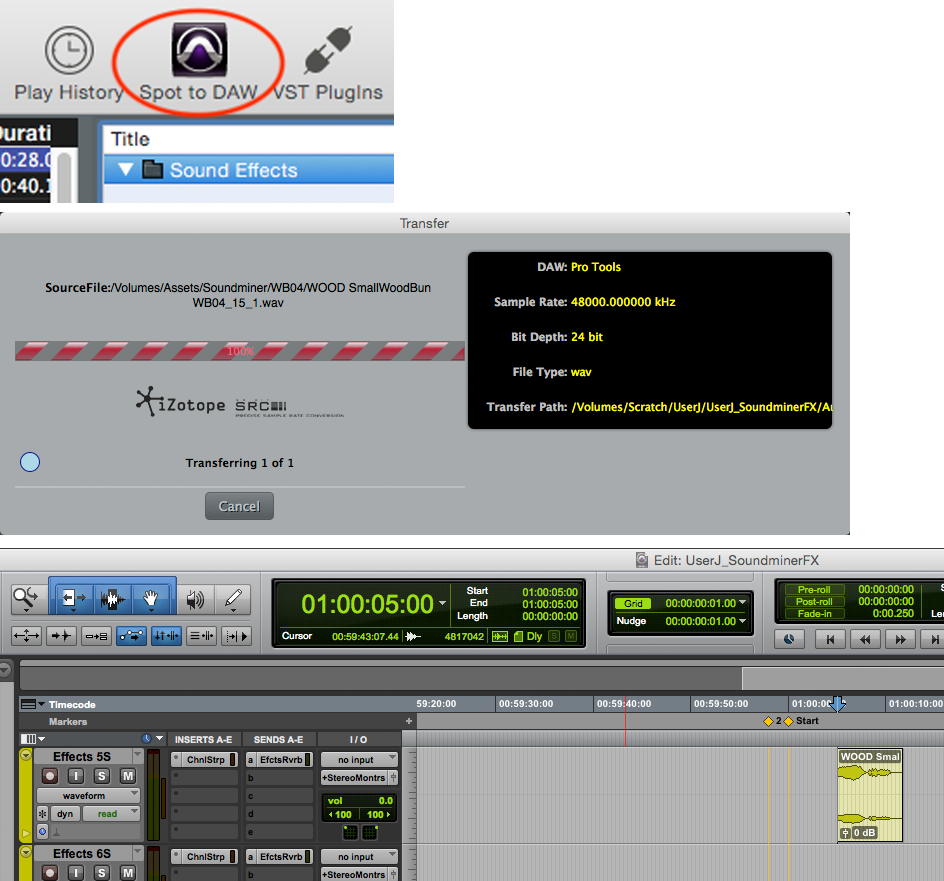The height and width of the screenshot is (881, 944).
Task: Add a marker with plus icon
Action: (x=409, y=721)
